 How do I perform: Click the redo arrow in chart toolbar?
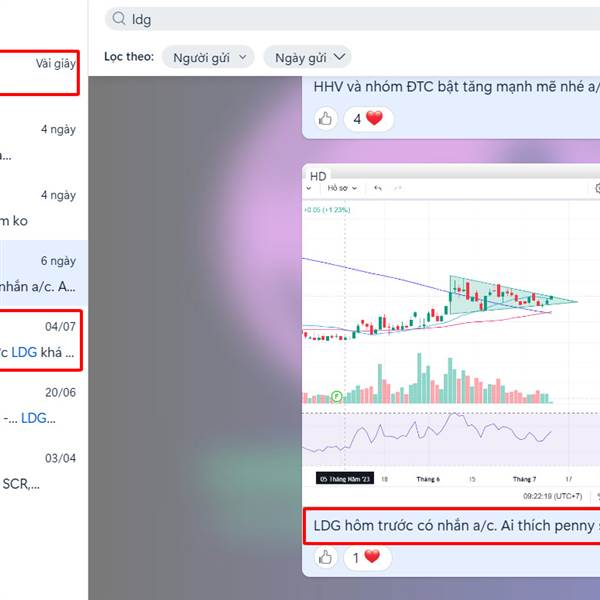click(x=398, y=188)
